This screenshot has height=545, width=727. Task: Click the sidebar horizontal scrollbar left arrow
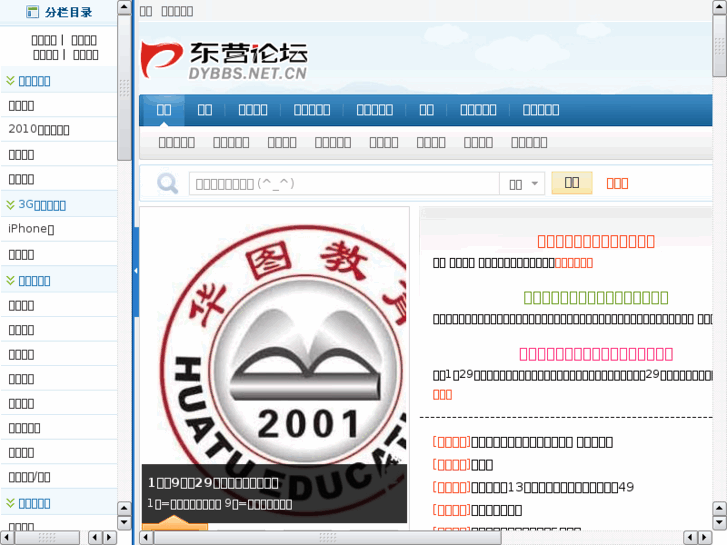[x=7, y=537]
